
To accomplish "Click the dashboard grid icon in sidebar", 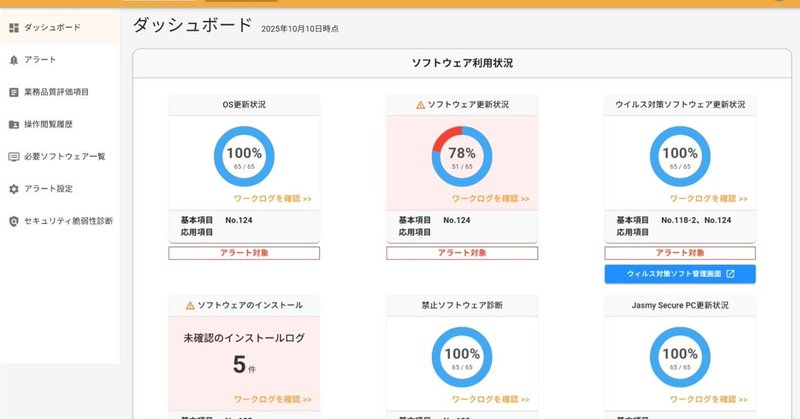I will 14,28.
